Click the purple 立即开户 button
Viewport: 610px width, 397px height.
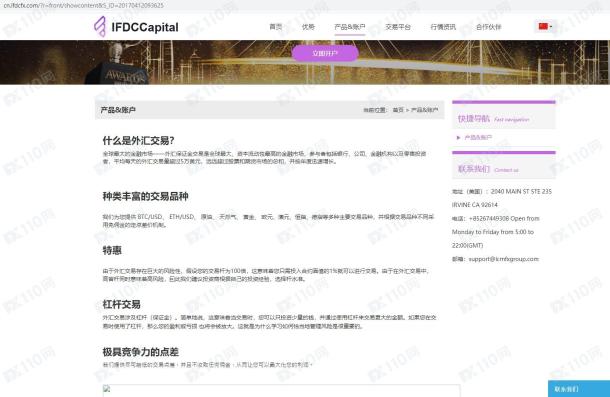[x=325, y=53]
